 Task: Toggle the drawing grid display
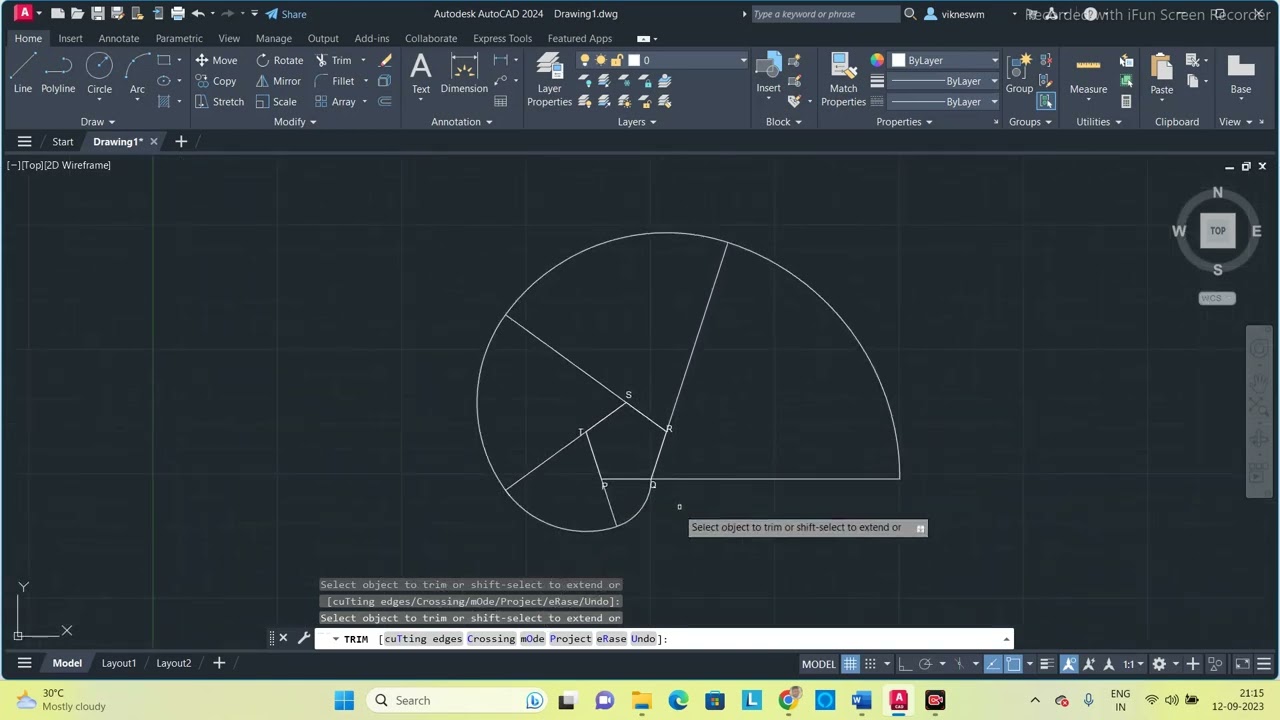pos(850,664)
